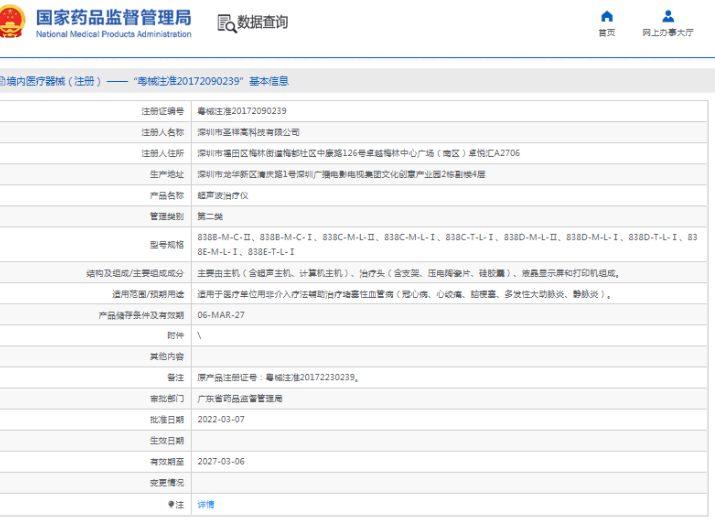Click the 数据查询 title text
This screenshot has height=522, width=715.
point(263,22)
